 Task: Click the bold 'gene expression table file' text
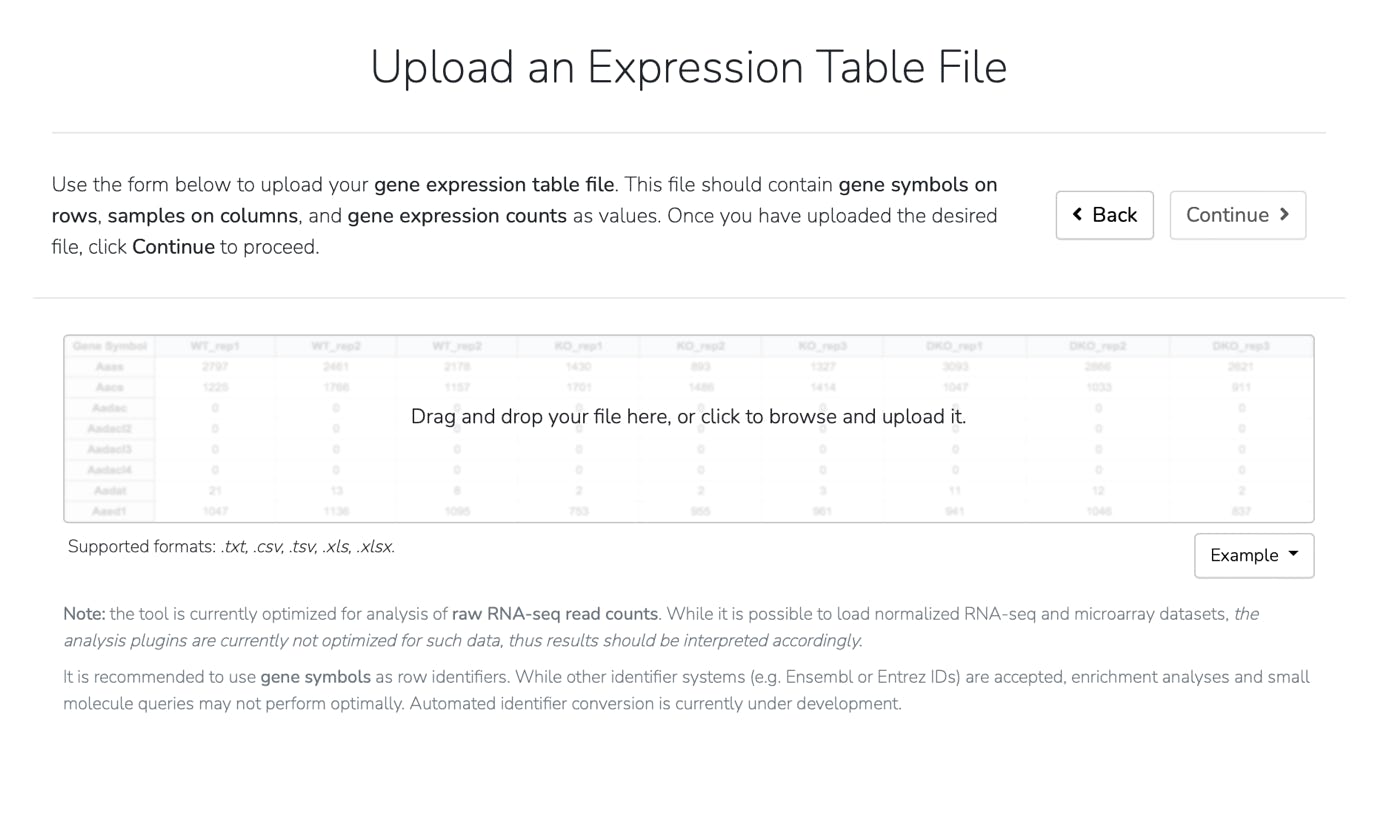[494, 185]
